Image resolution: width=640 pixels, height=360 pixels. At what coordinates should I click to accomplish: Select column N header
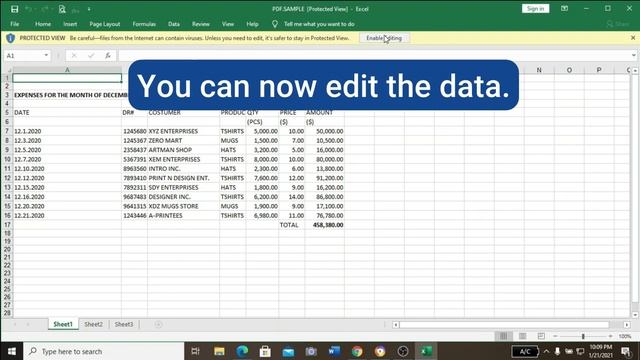539,70
